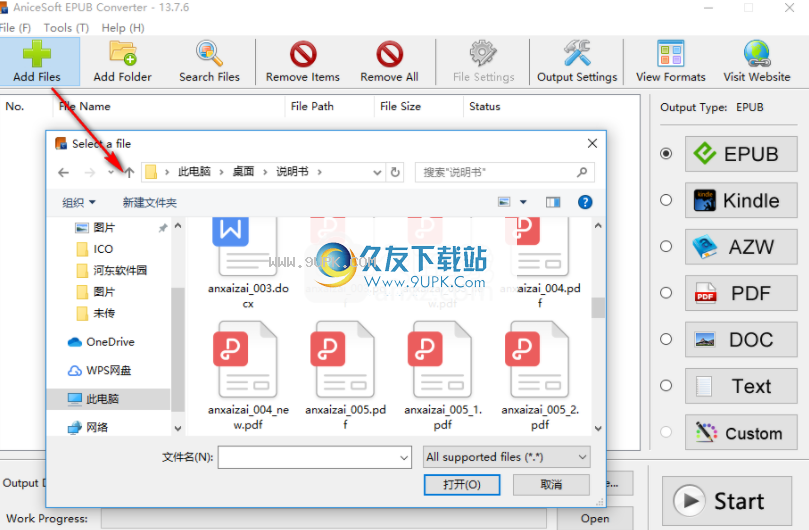Open the Add Folder tool

point(122,61)
